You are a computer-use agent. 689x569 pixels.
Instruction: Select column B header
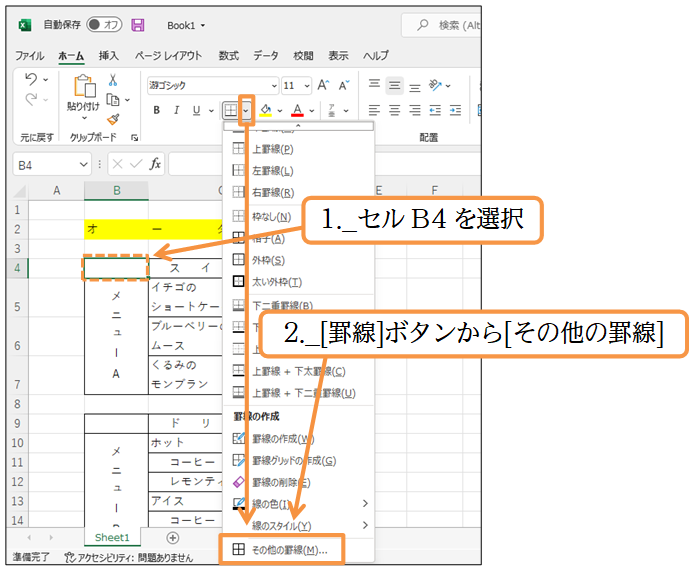click(116, 191)
